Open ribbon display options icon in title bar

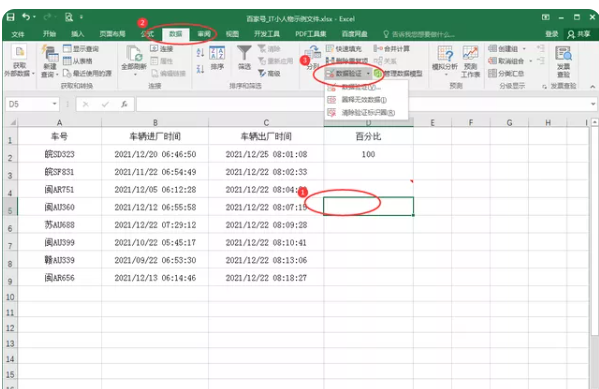point(546,17)
